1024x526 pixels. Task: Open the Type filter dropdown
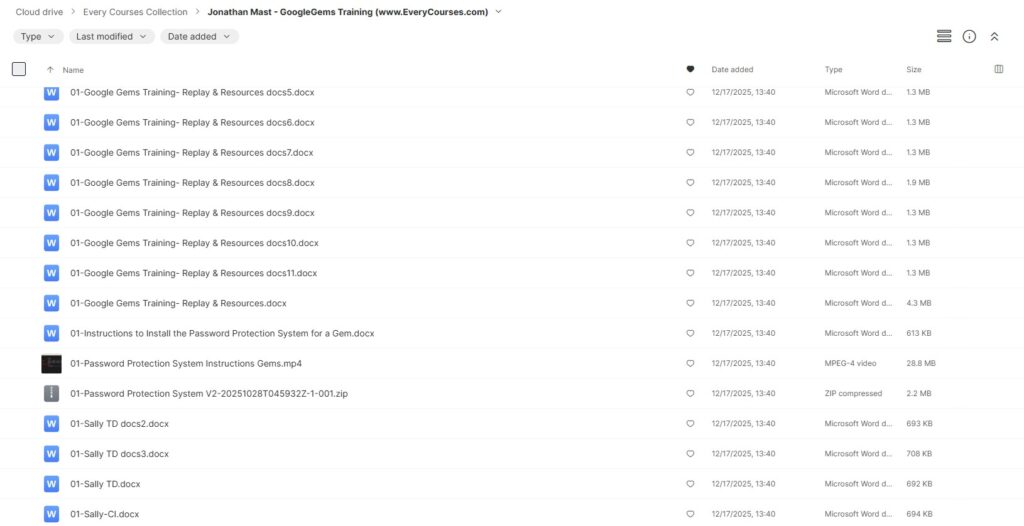pyautogui.click(x=38, y=36)
